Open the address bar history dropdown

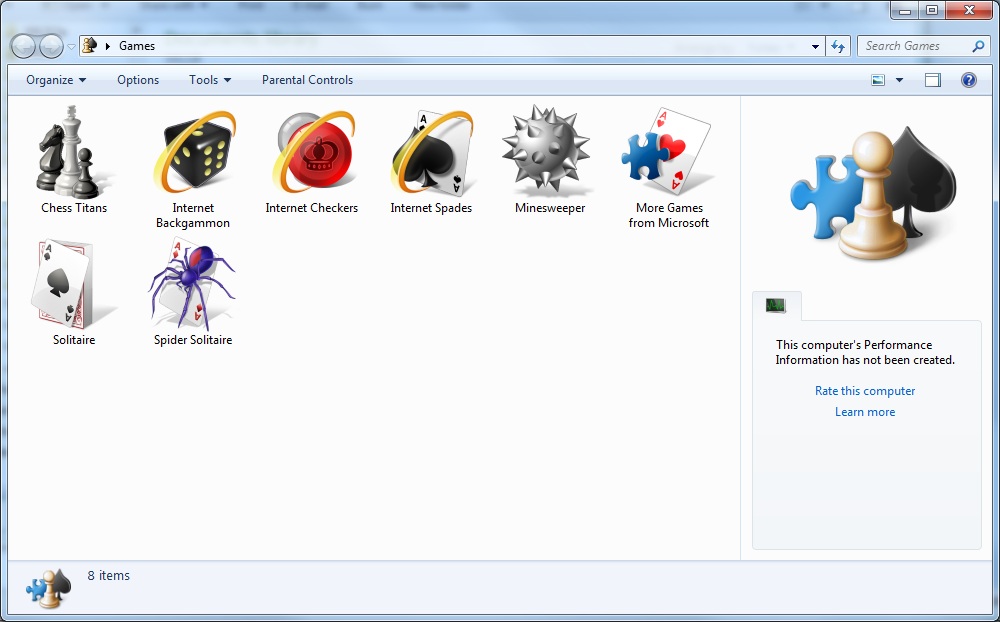814,46
